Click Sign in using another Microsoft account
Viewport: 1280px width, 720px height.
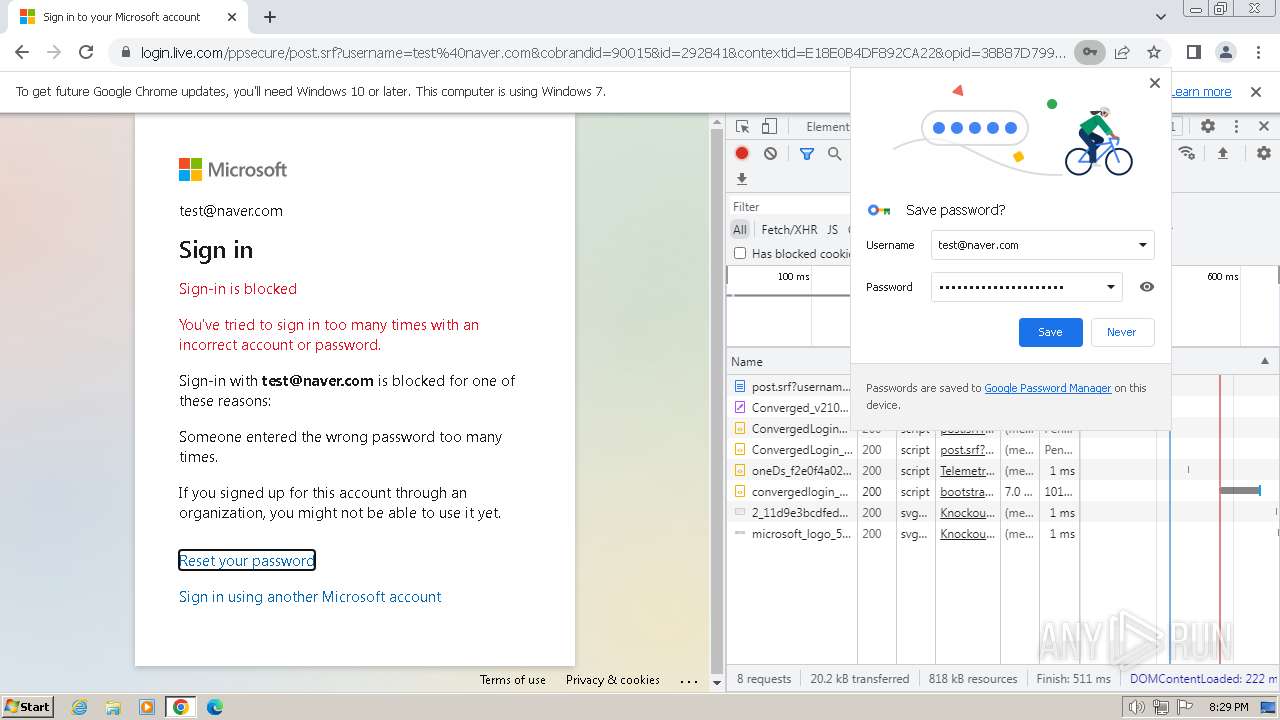(310, 597)
